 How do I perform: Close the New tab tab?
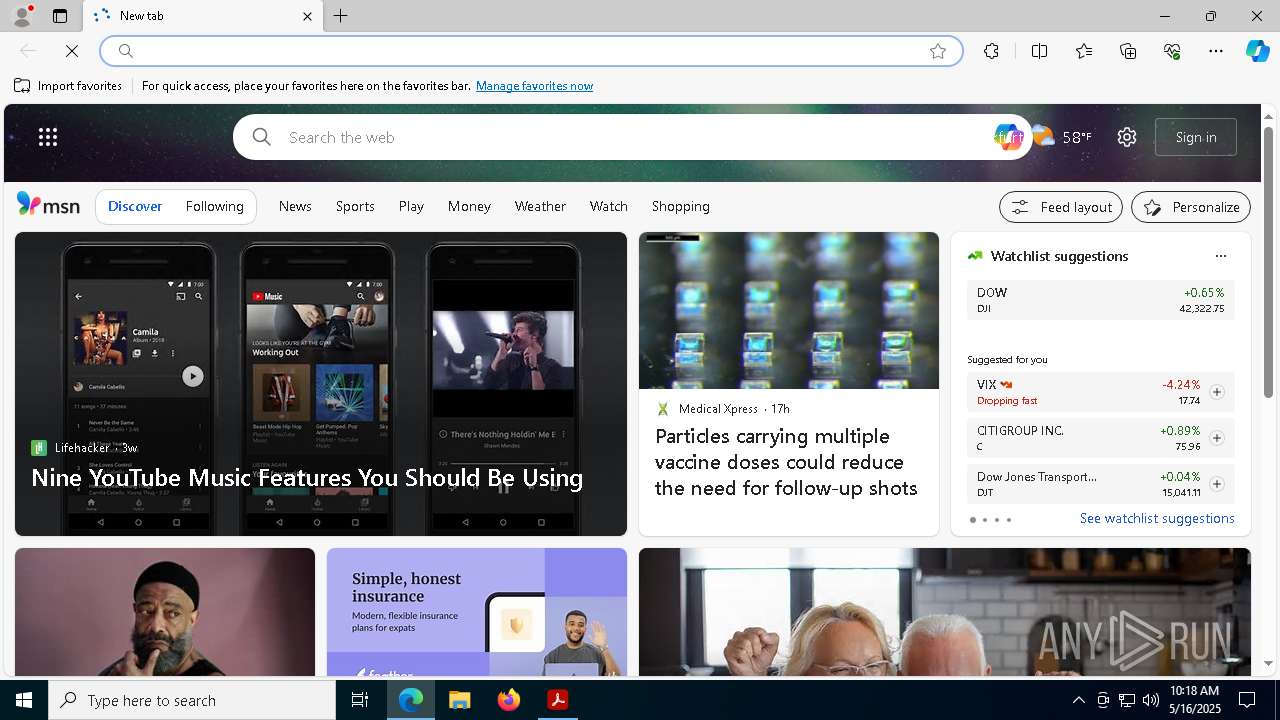[307, 16]
